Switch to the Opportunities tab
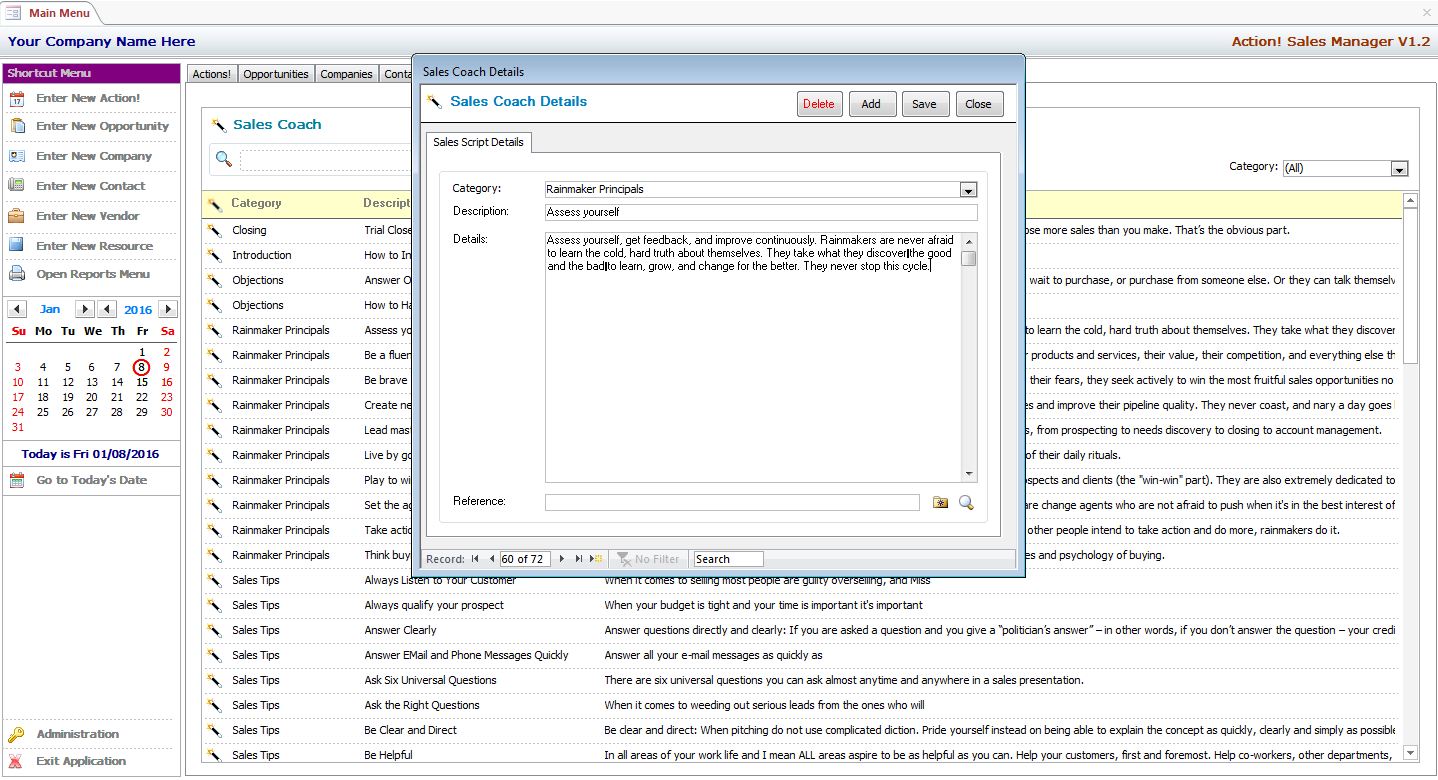The image size is (1438, 780). coord(276,74)
